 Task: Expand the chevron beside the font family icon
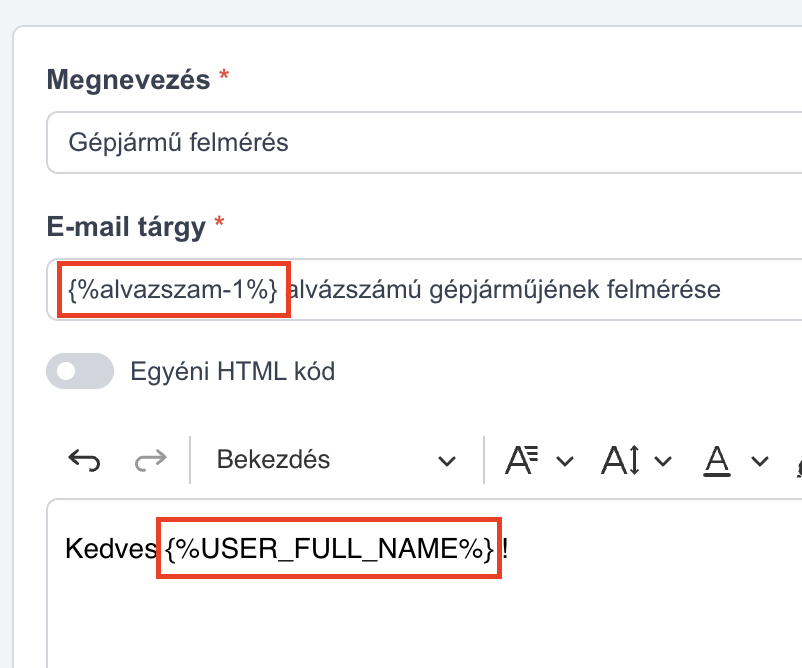565,461
